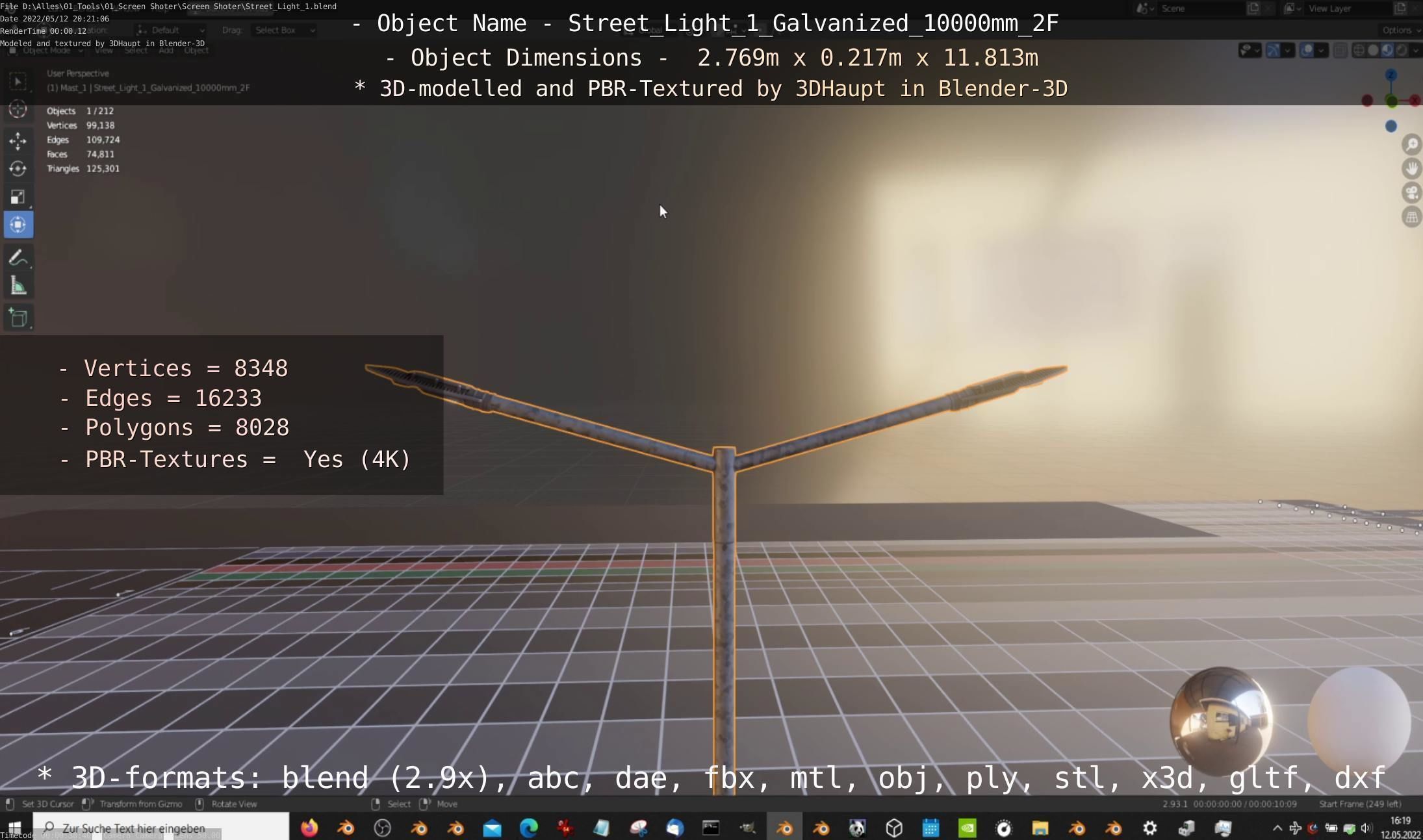Open scene browse dropdown icon
1423x840 pixels.
(1145, 8)
